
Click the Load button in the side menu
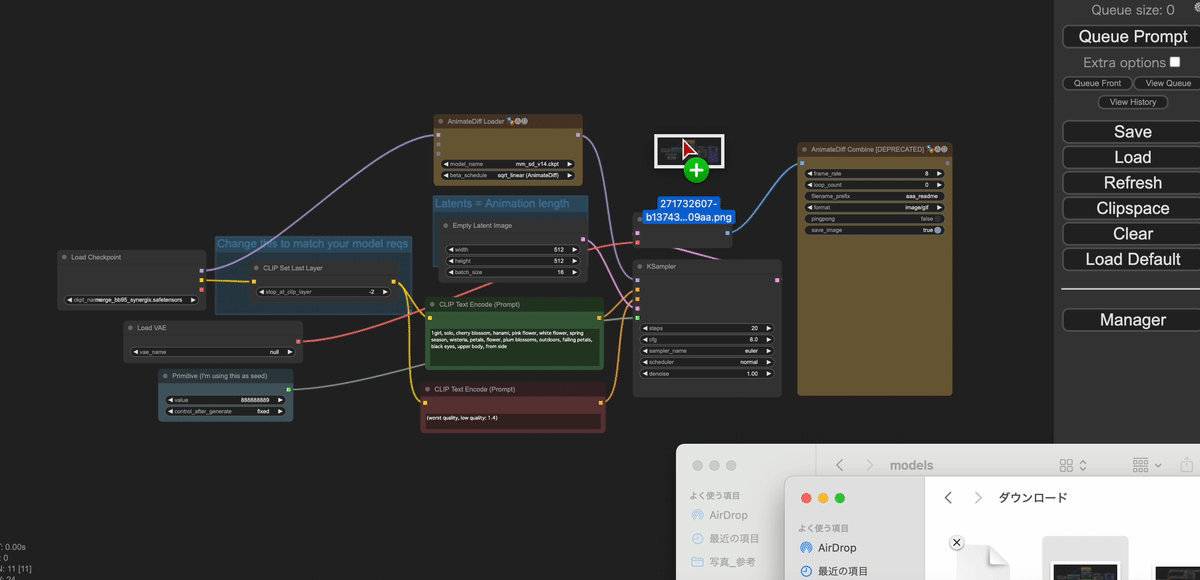pyautogui.click(x=1133, y=157)
